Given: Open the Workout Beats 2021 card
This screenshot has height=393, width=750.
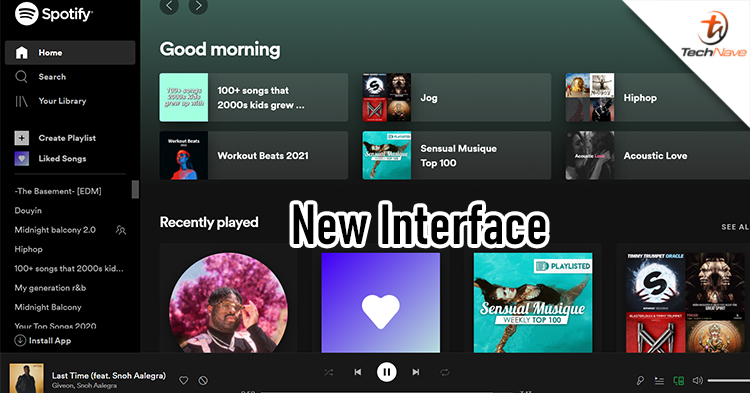Looking at the screenshot, I should (254, 155).
